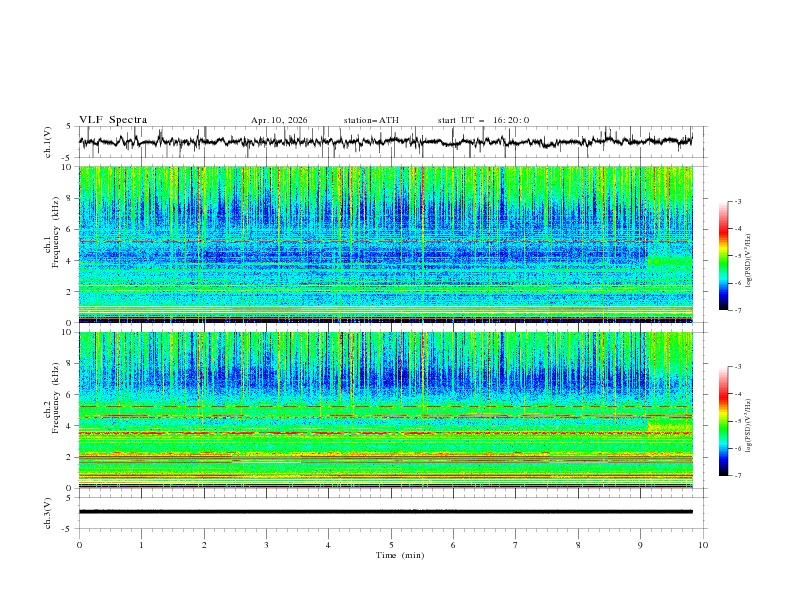This screenshot has height=612, width=792.
Task: Click the '7' tick on the time axis
Action: 516,545
